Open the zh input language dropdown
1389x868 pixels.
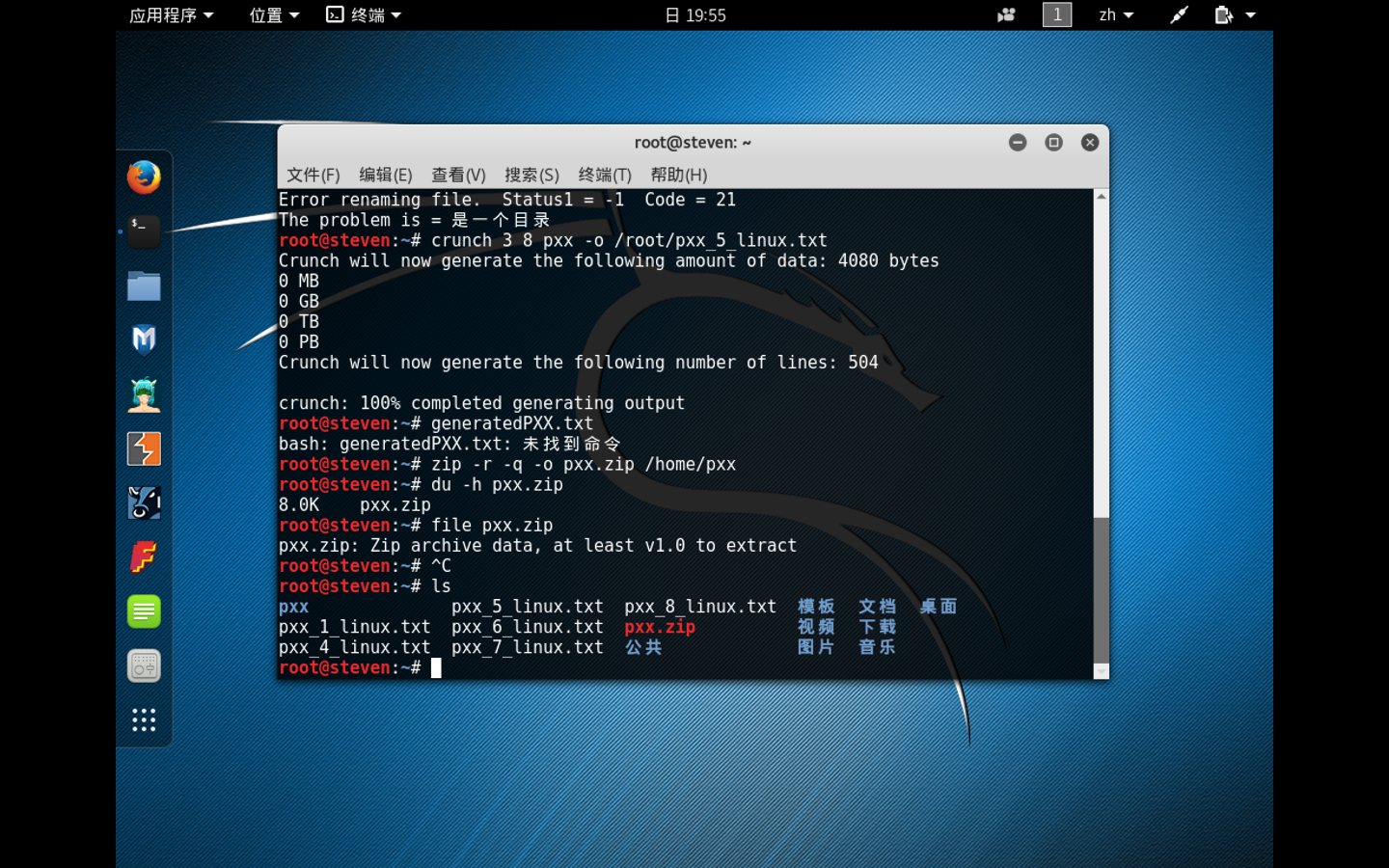pyautogui.click(x=1116, y=14)
